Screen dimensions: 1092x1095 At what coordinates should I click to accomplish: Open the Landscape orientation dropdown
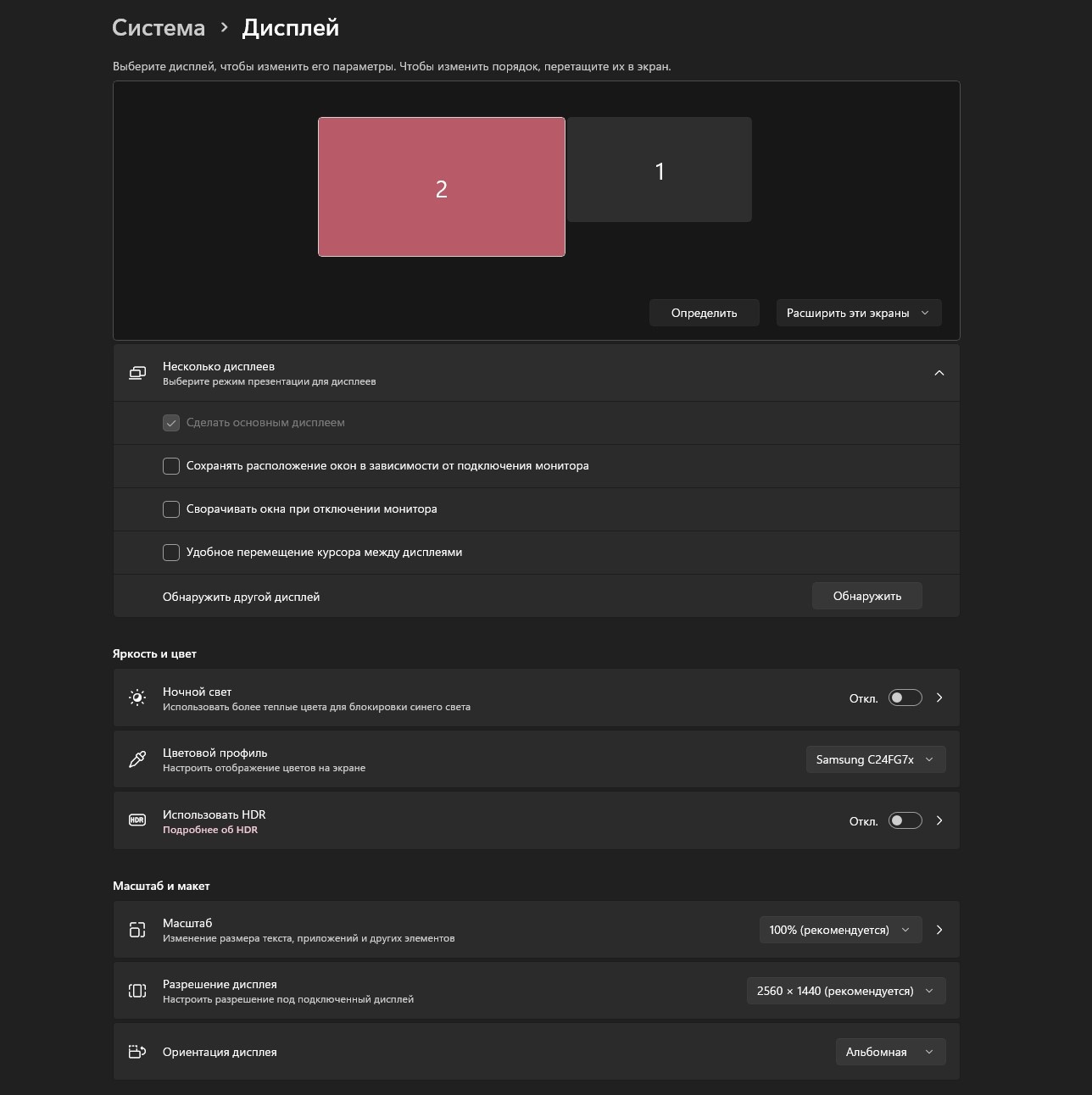[890, 1052]
